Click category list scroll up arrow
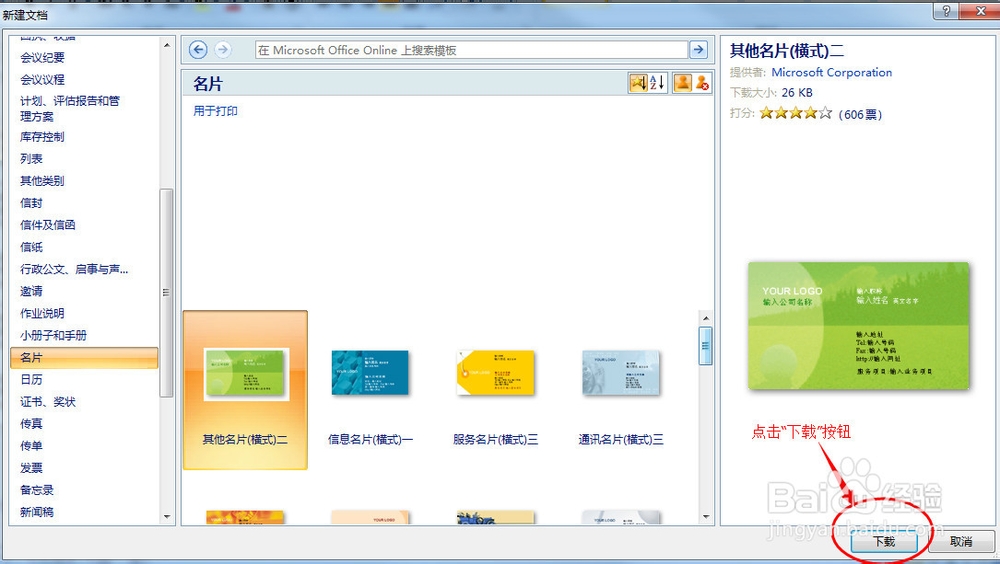 166,45
